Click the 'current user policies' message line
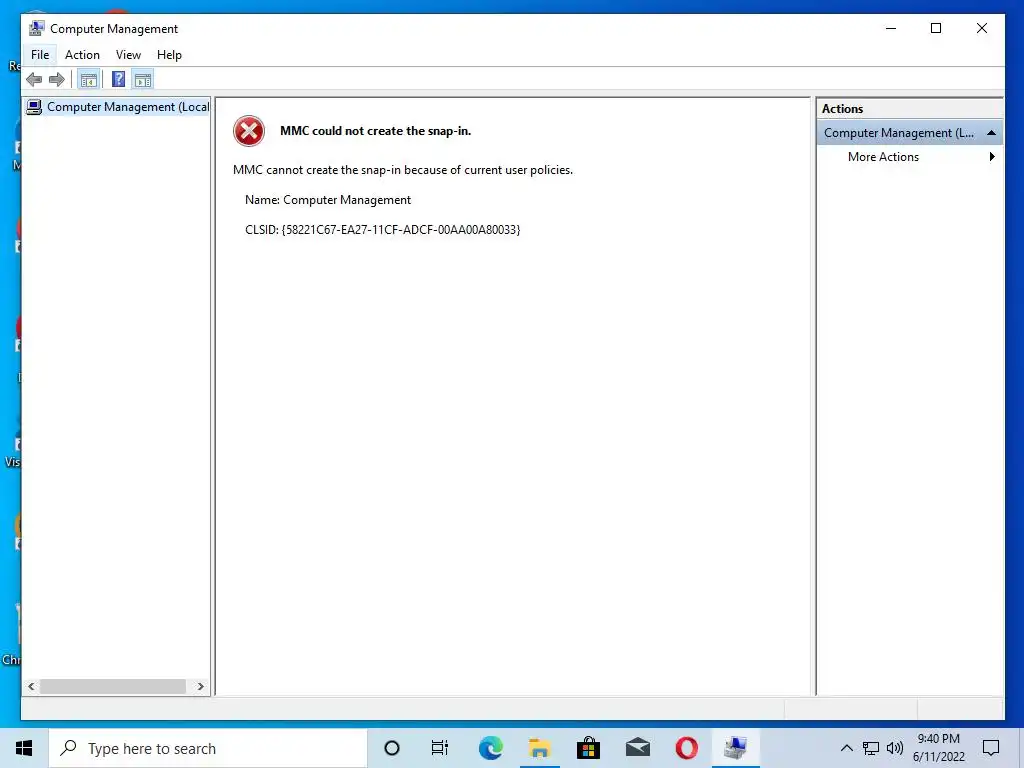This screenshot has width=1024, height=768. click(x=402, y=170)
